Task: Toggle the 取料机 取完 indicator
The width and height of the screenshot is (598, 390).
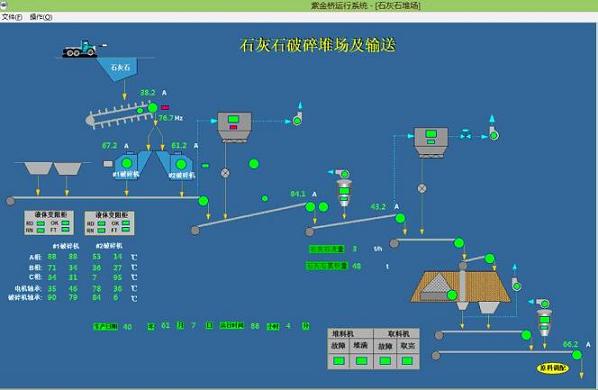Action: click(407, 361)
